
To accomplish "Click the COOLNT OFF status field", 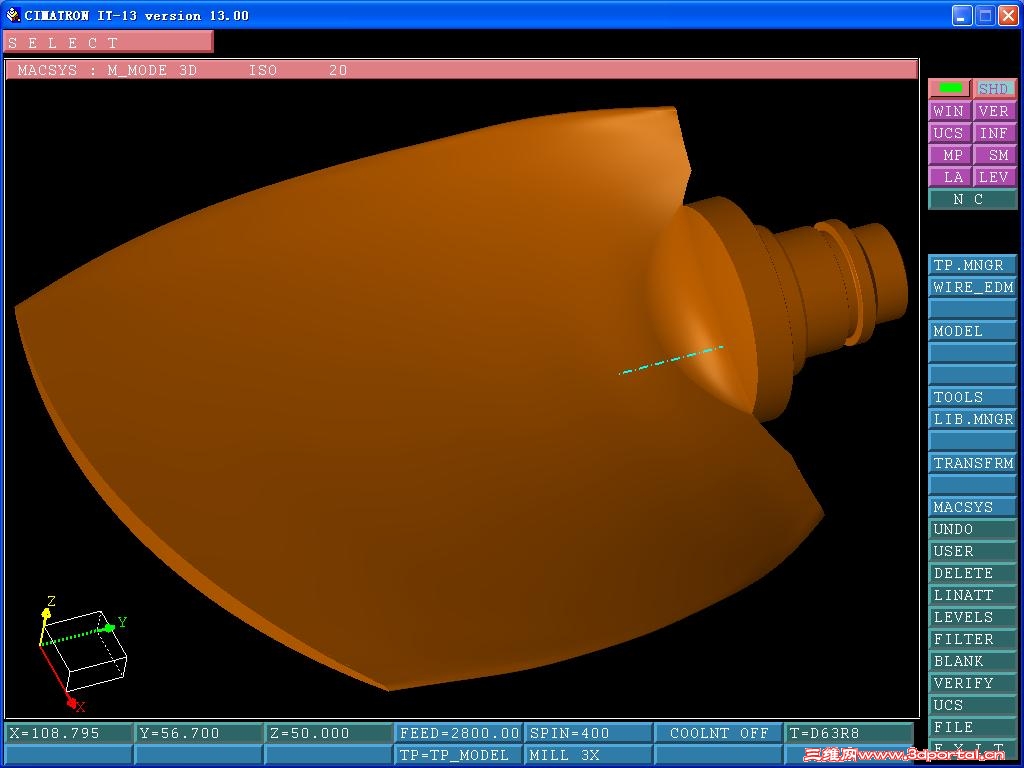I will [x=718, y=733].
